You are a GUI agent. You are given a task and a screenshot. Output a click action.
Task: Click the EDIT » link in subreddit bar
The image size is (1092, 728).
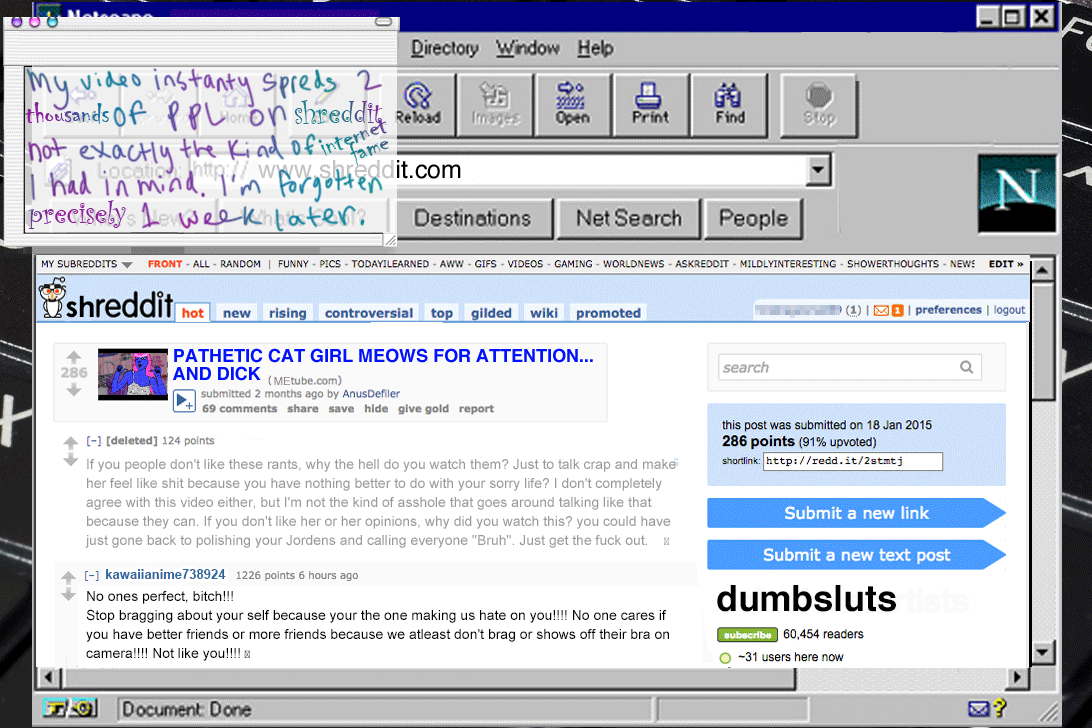[1006, 264]
